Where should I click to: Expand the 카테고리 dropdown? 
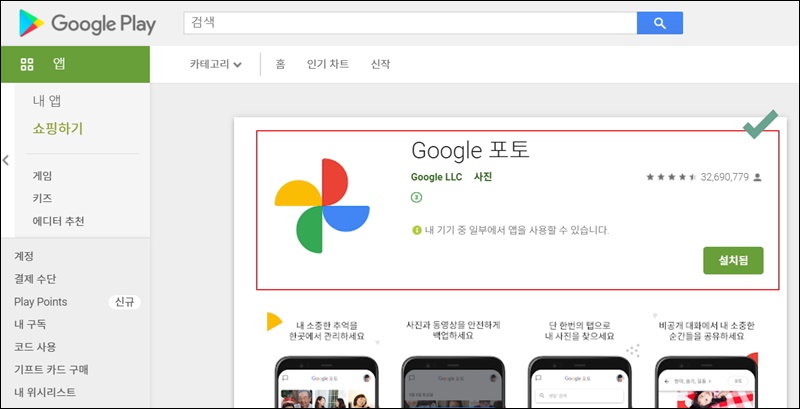(x=216, y=64)
